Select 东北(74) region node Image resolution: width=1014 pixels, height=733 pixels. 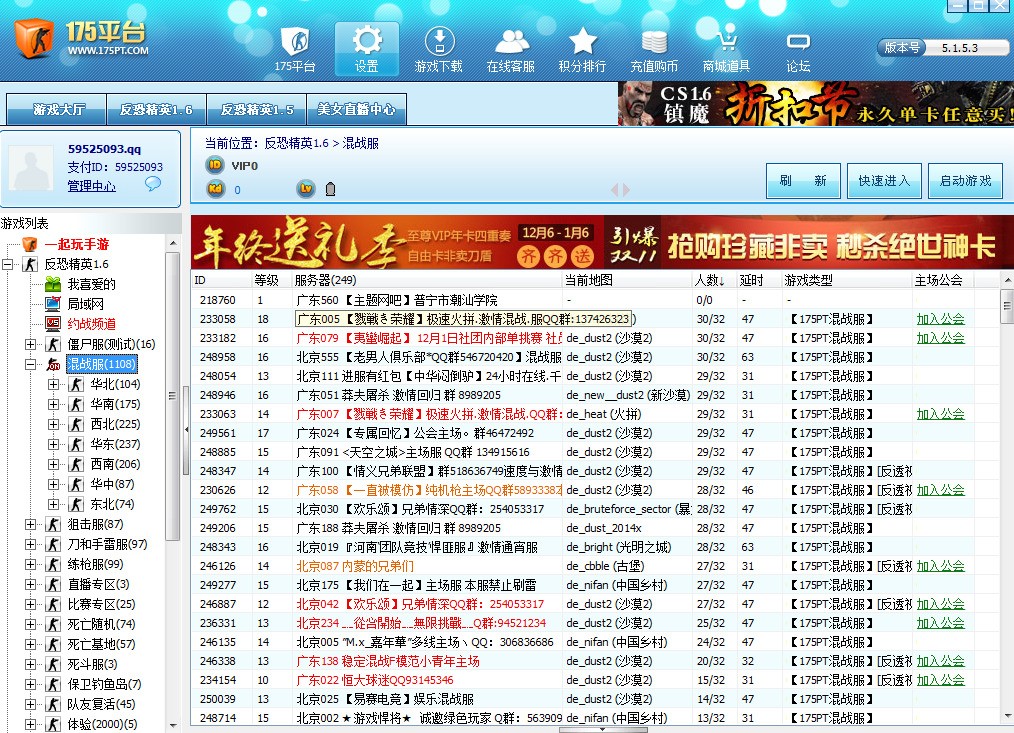tap(113, 505)
